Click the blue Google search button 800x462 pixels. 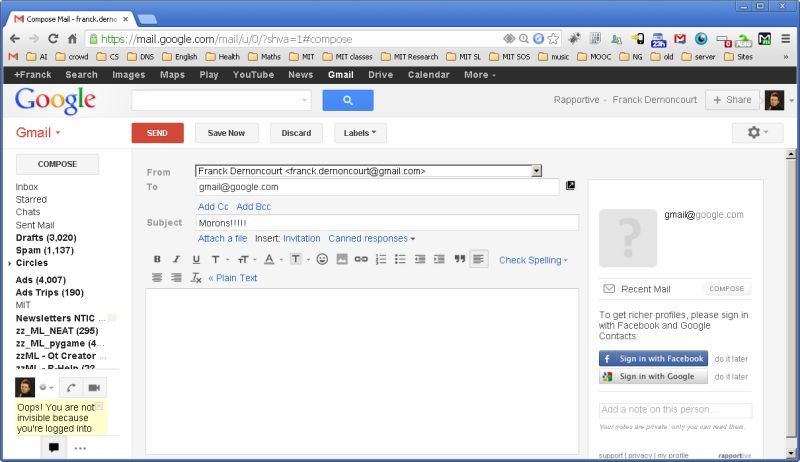(348, 100)
